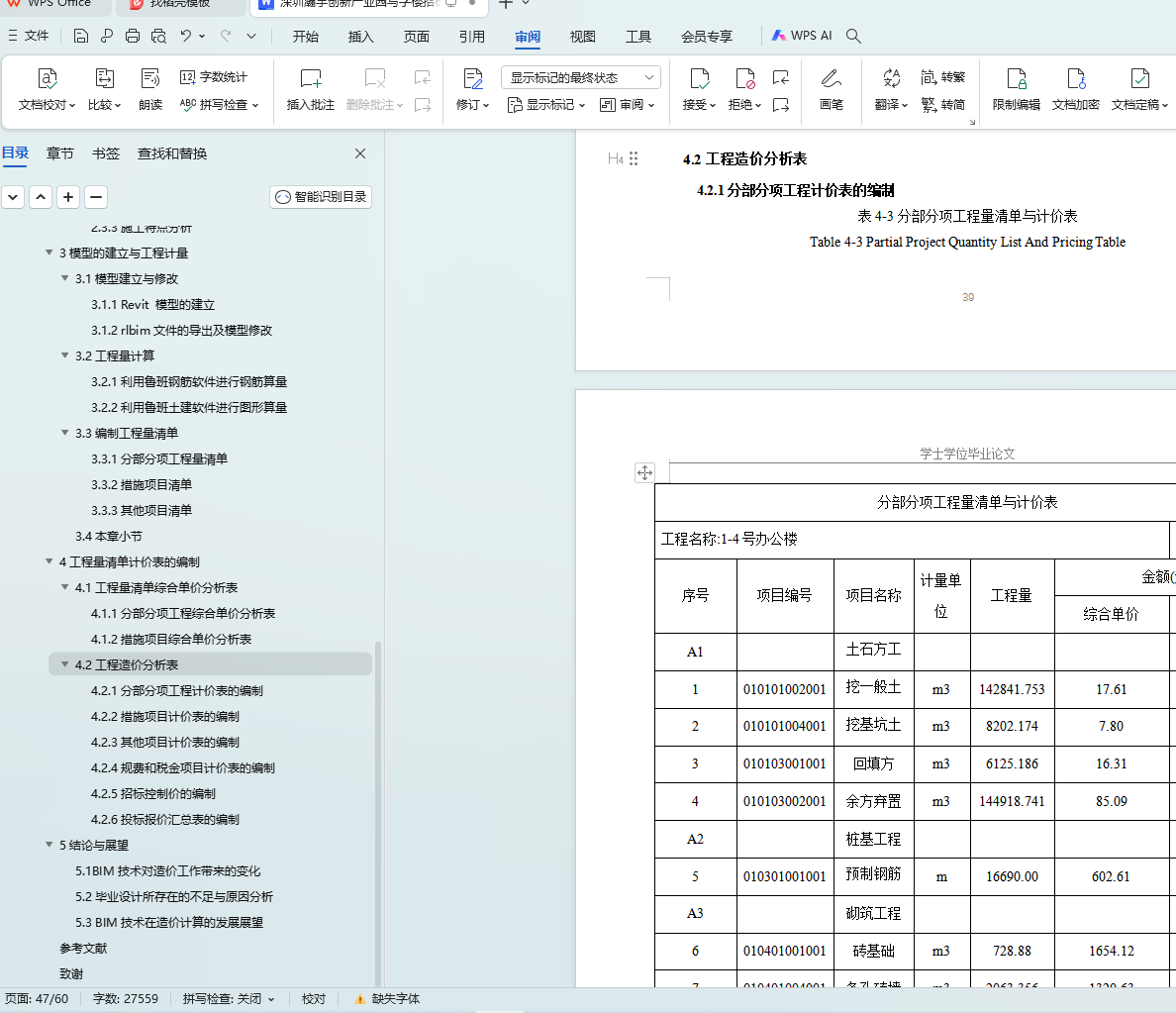Collapse the '4.2 工程造价分析表' node
The image size is (1176, 1013).
tap(64, 664)
